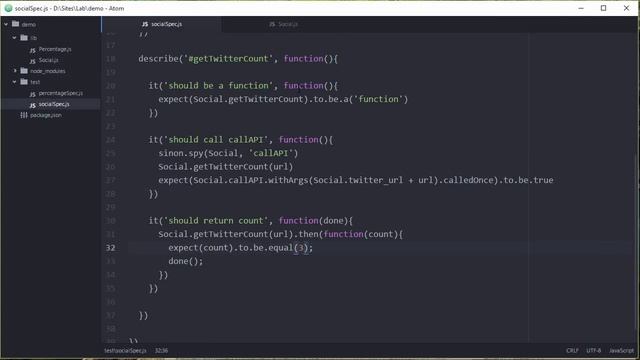Open percentageSpec.js in the test folder
The width and height of the screenshot is (640, 360).
[61, 93]
